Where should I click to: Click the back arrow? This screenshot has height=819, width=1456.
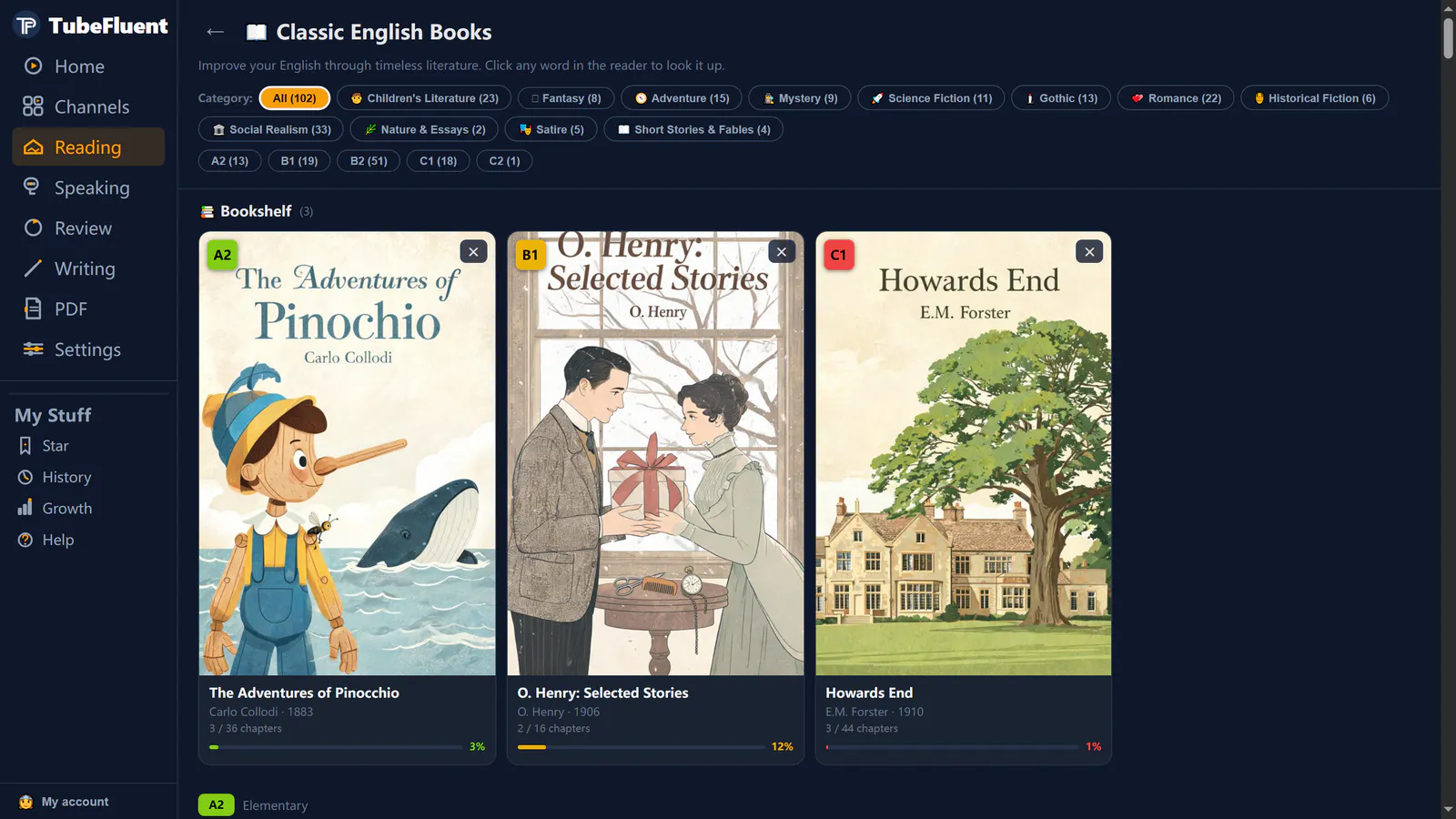pyautogui.click(x=215, y=32)
